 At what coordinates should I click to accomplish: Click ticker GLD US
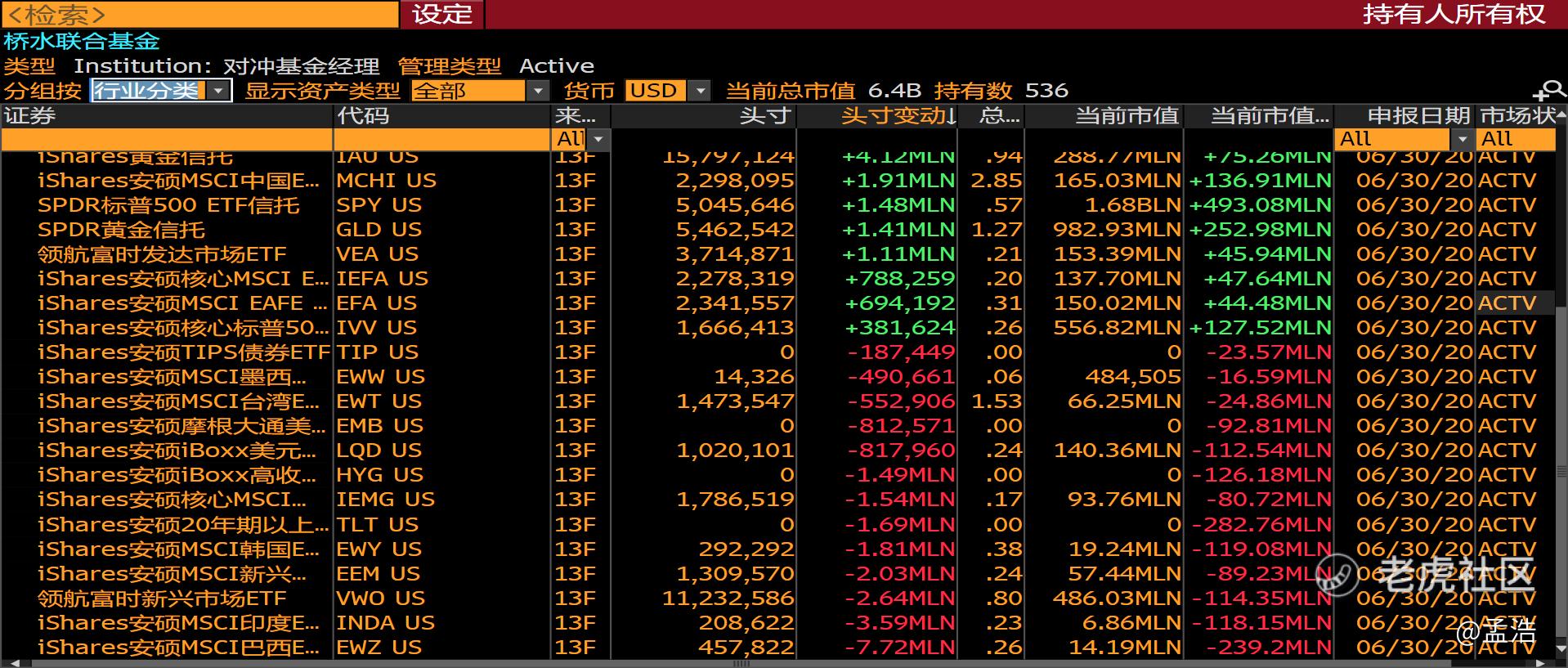pos(379,230)
